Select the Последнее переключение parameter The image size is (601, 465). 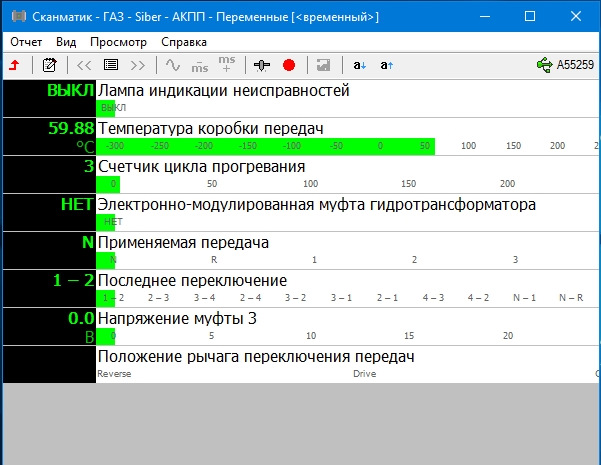coord(300,288)
